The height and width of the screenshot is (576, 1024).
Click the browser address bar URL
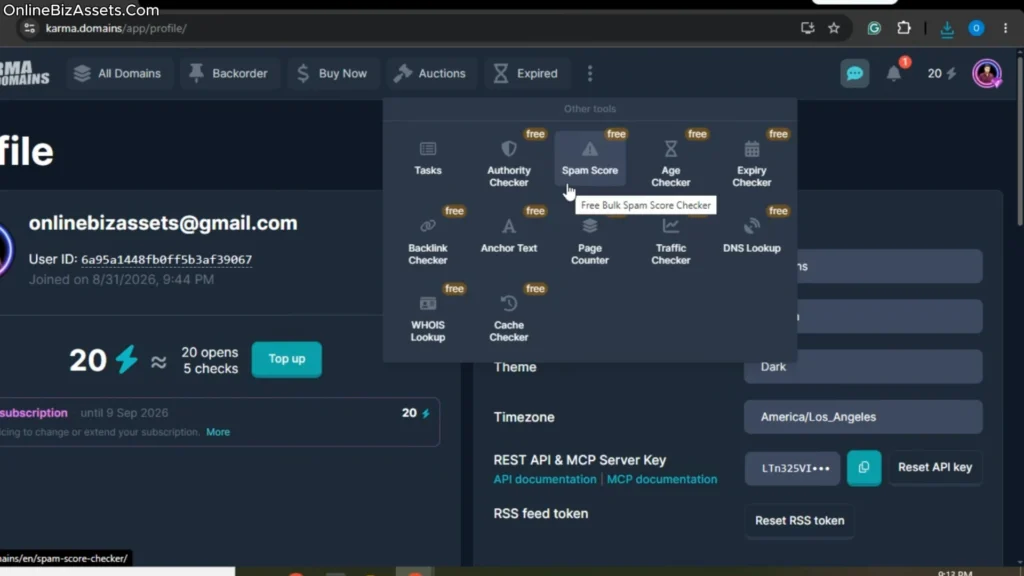[x=116, y=28]
